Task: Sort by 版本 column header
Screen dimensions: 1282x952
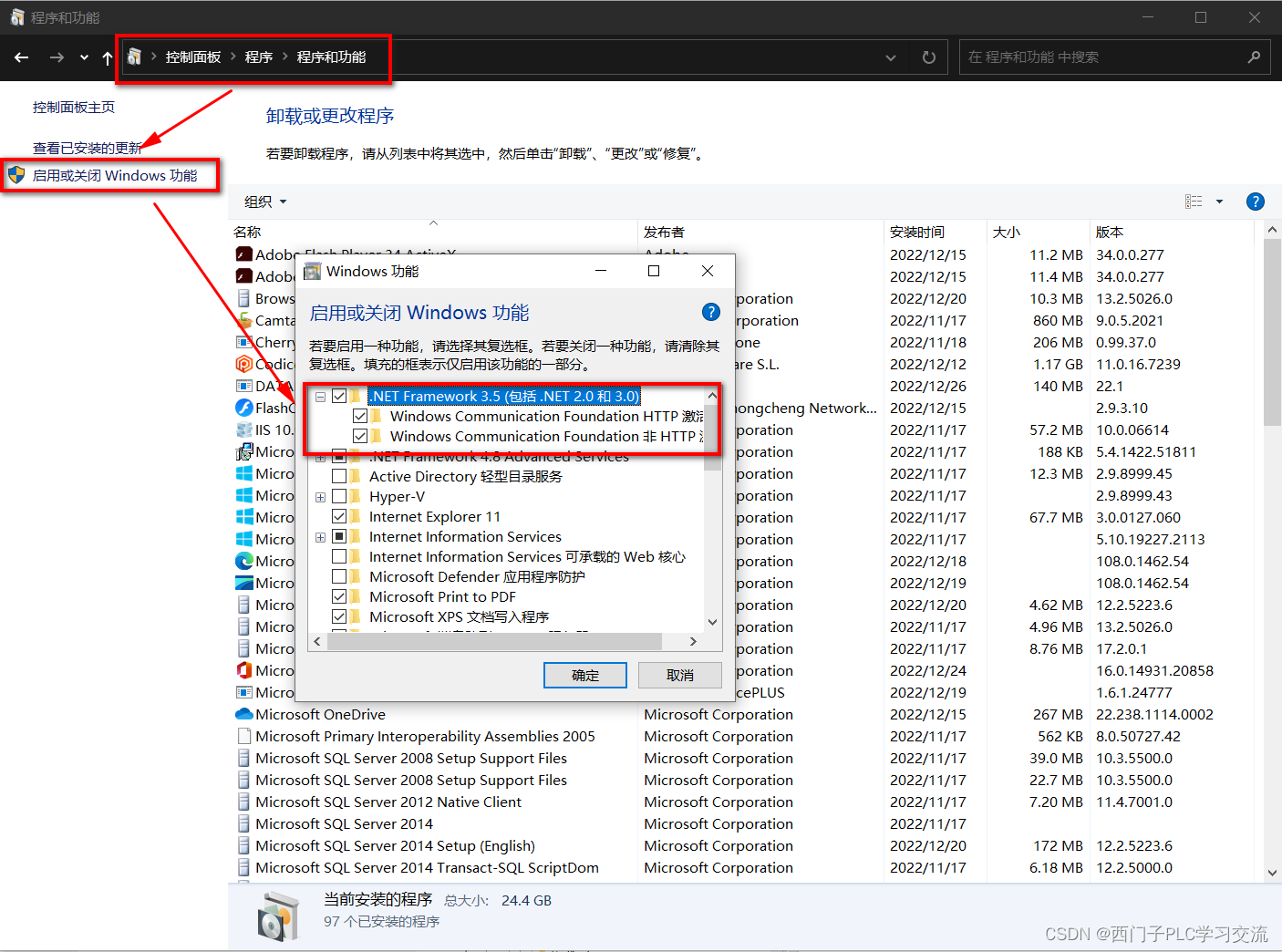Action: coord(1173,232)
